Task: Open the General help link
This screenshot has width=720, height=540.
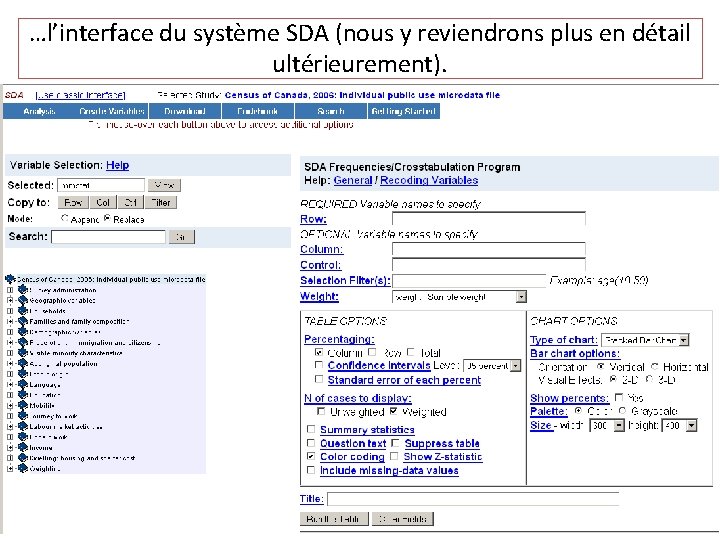Action: pyautogui.click(x=353, y=180)
